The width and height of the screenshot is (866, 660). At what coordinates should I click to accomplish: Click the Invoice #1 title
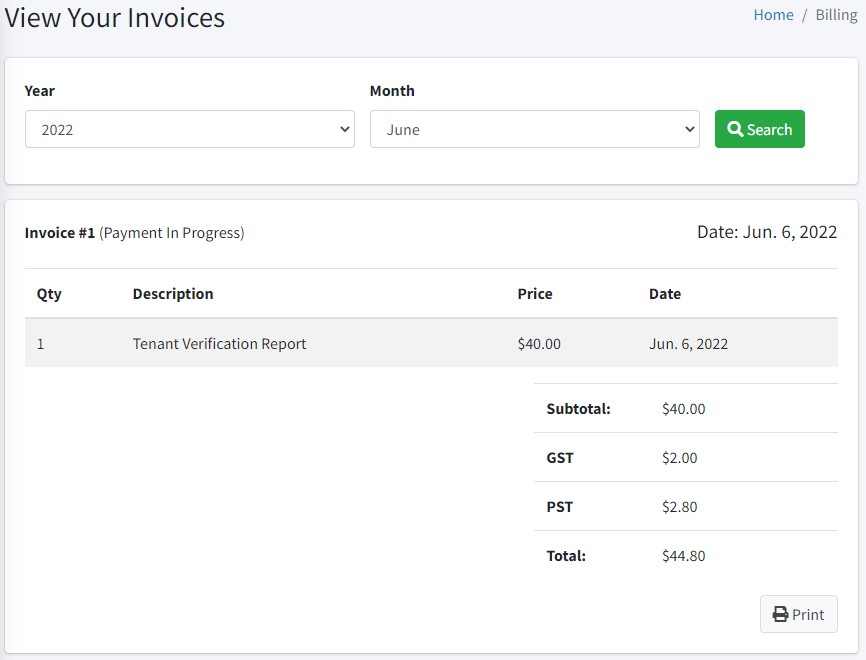pyautogui.click(x=60, y=233)
